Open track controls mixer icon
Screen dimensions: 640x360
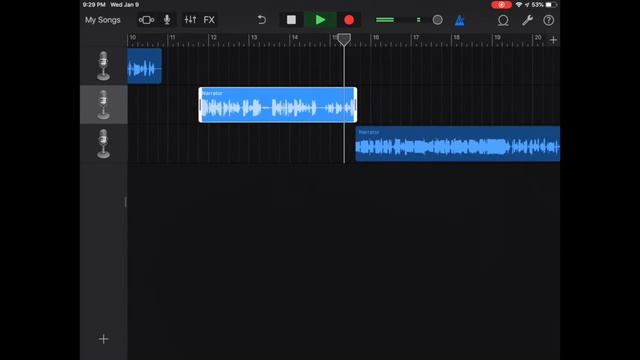190,20
